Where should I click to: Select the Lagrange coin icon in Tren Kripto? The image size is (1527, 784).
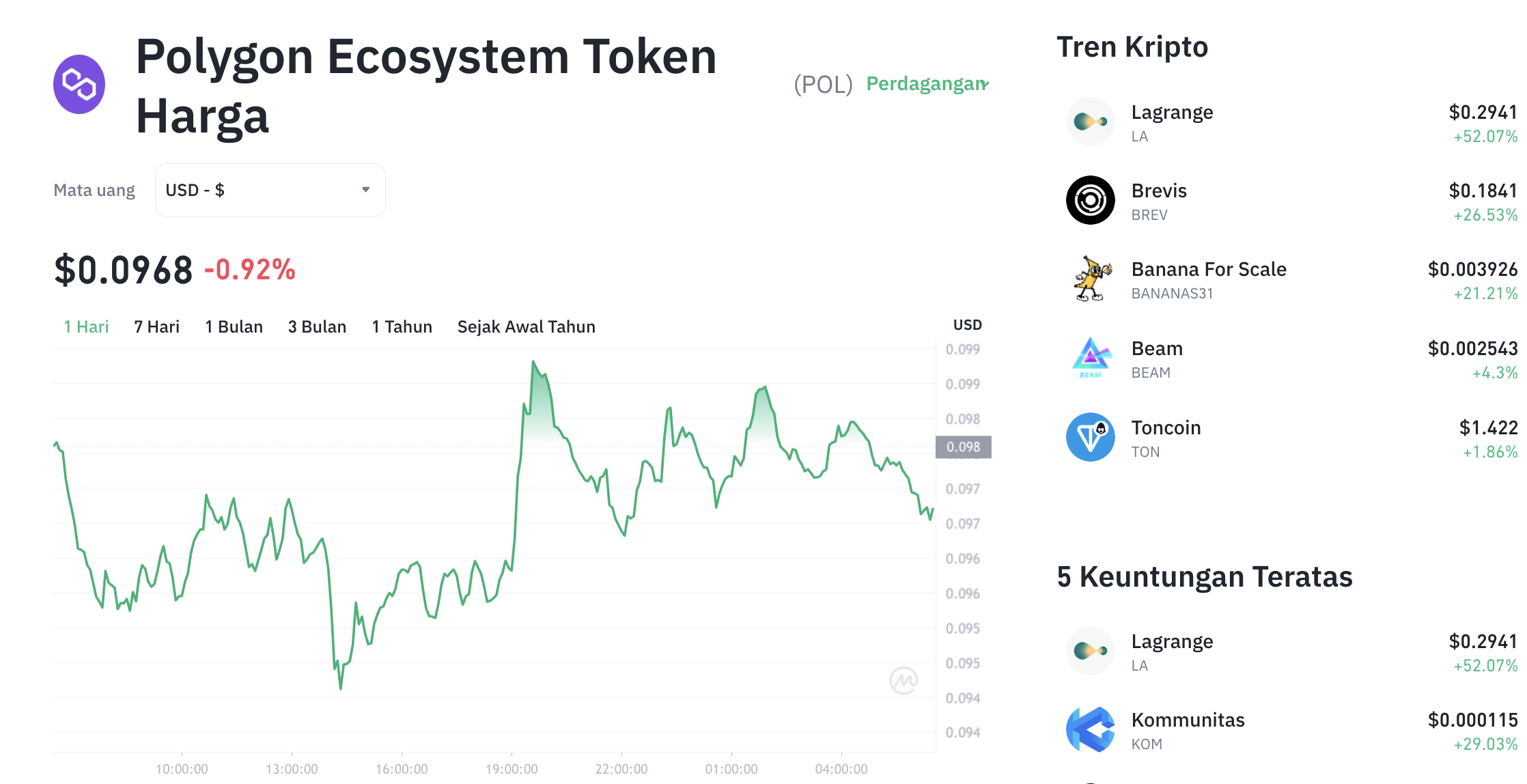point(1090,121)
